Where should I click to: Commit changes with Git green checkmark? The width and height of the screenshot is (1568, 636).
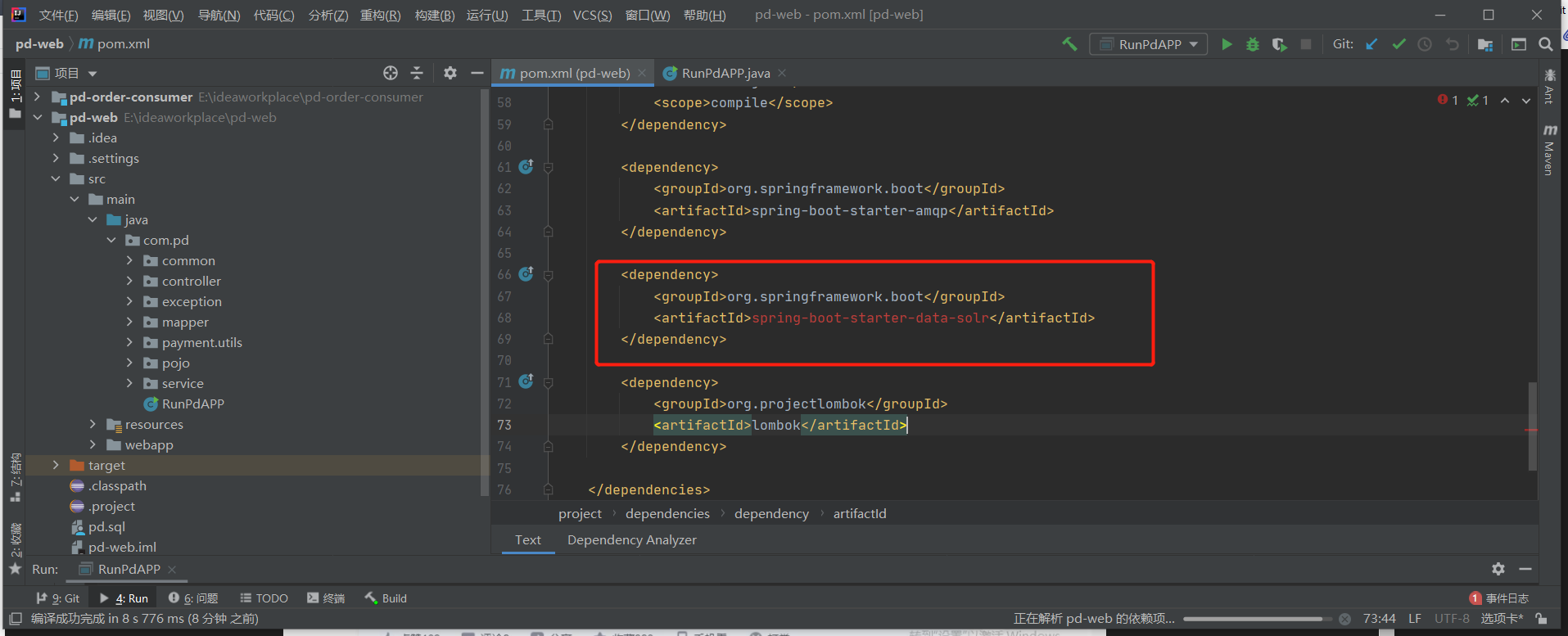1399,44
